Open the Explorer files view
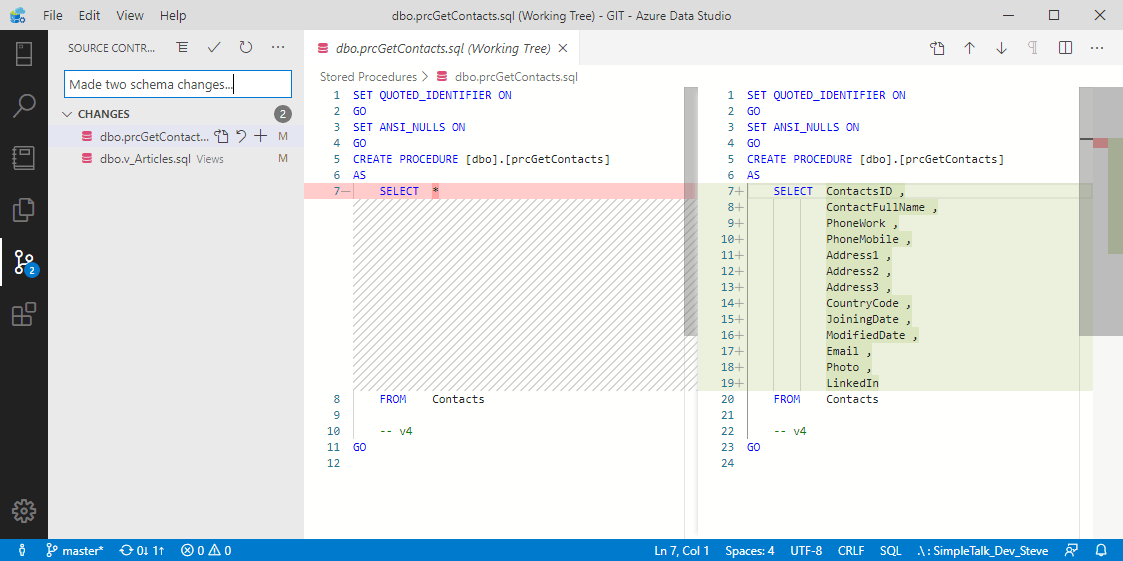The height and width of the screenshot is (561, 1123). [24, 210]
